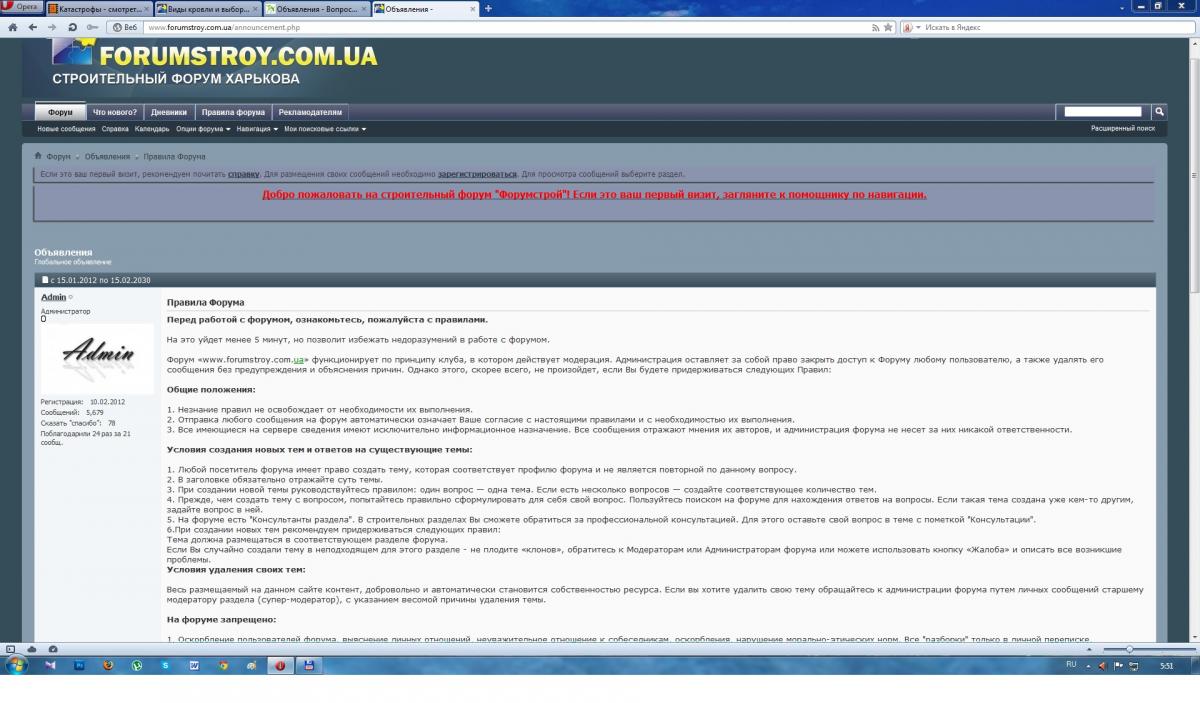Expand the Опции форума dropdown

point(203,129)
